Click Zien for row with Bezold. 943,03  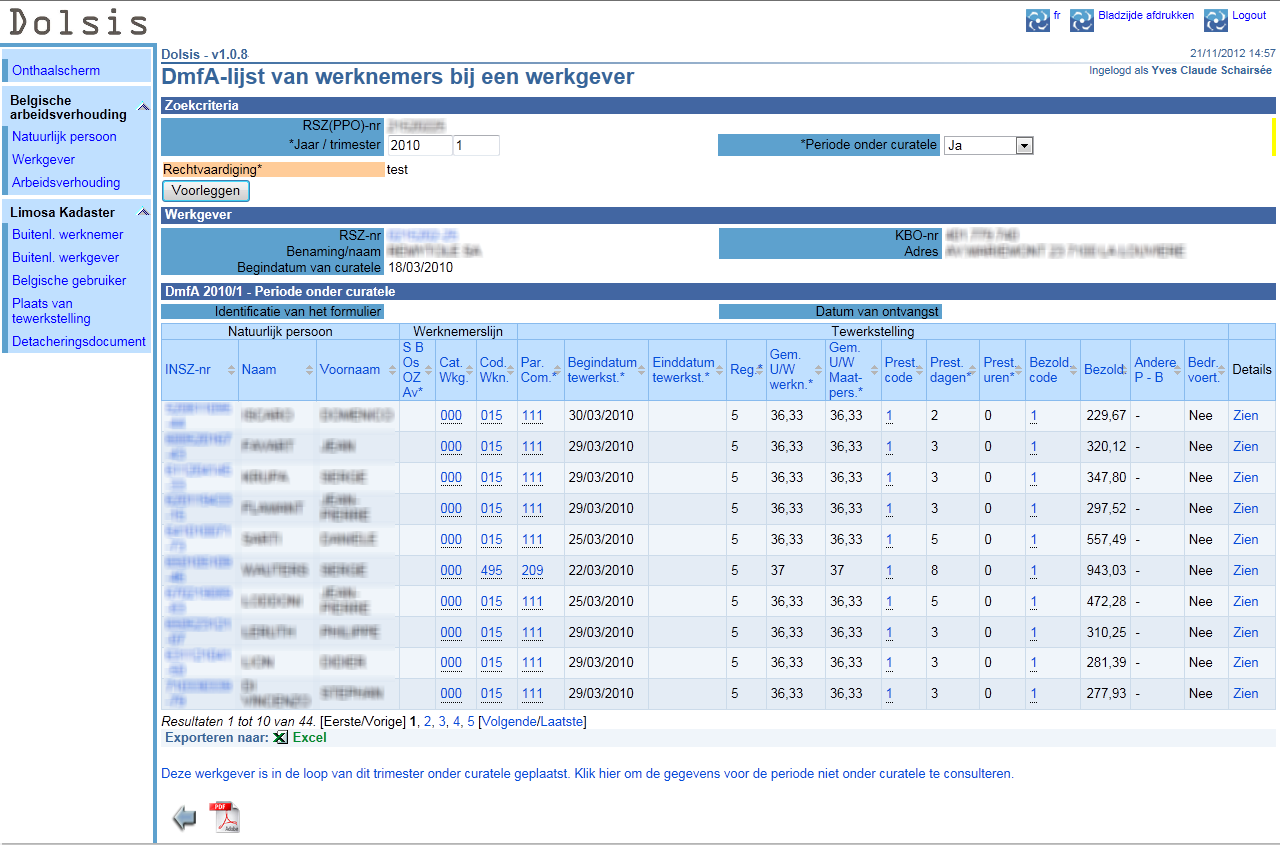pos(1246,571)
